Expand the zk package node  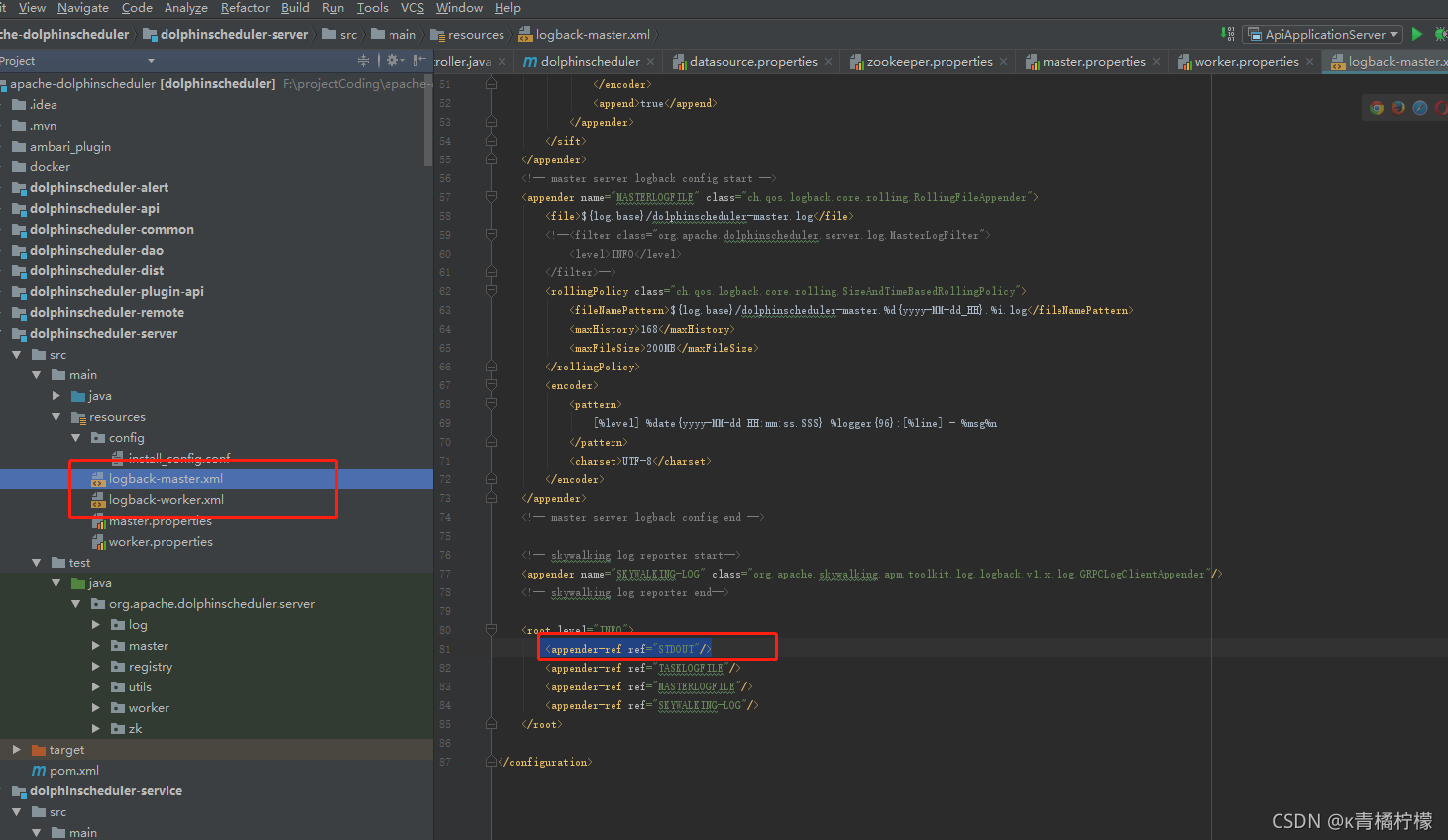pos(96,729)
